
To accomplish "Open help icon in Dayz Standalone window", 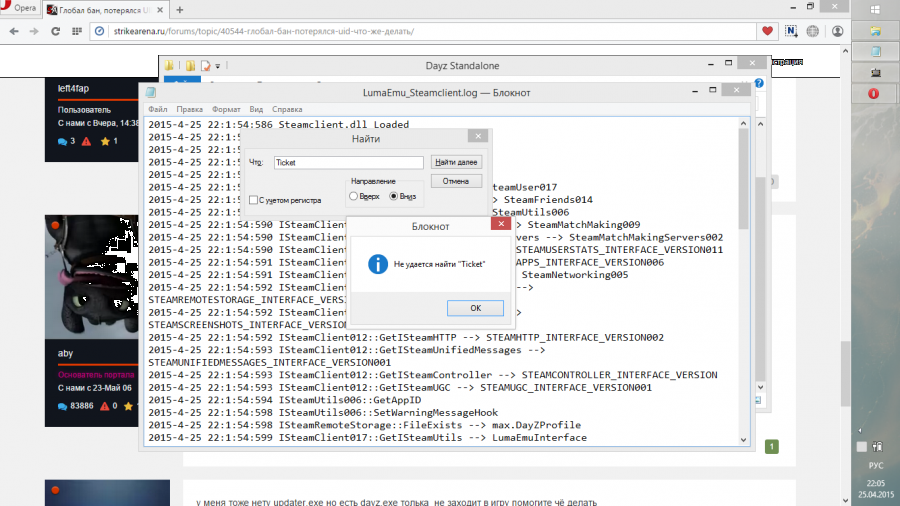I will [759, 83].
